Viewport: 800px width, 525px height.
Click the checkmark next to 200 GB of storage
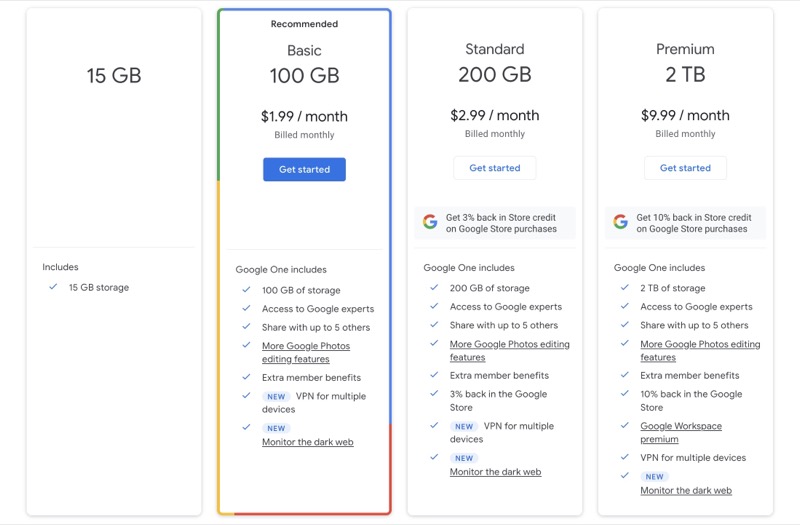coord(434,287)
